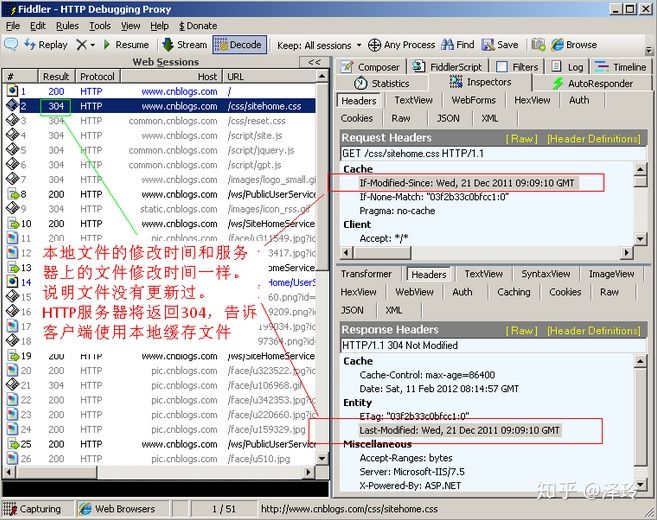Open the AutoResponder tab

click(x=592, y=83)
